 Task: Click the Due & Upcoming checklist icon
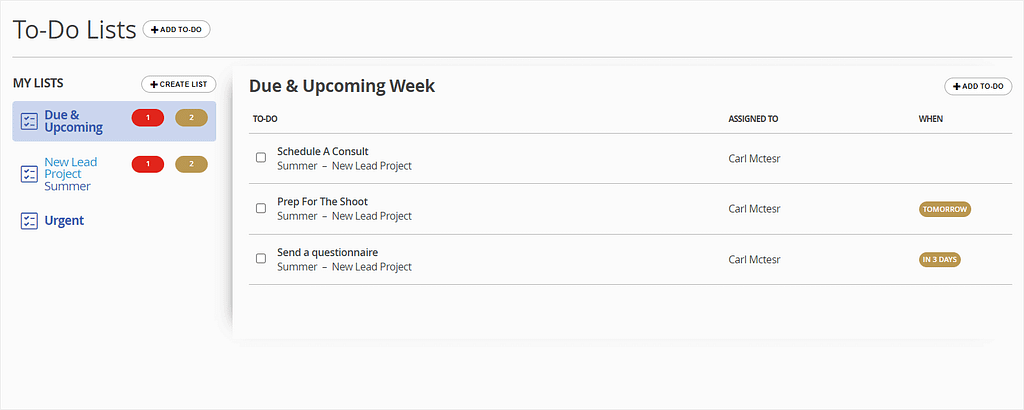coord(29,121)
